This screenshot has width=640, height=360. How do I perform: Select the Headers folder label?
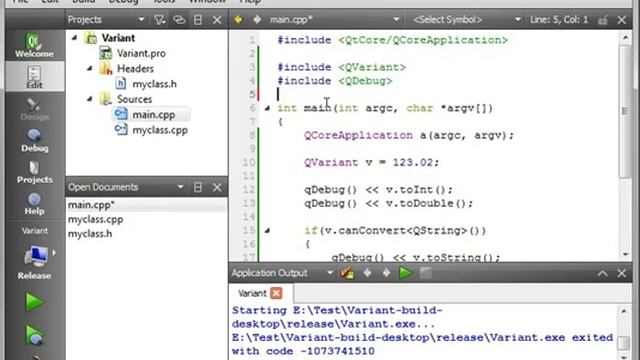coord(135,69)
